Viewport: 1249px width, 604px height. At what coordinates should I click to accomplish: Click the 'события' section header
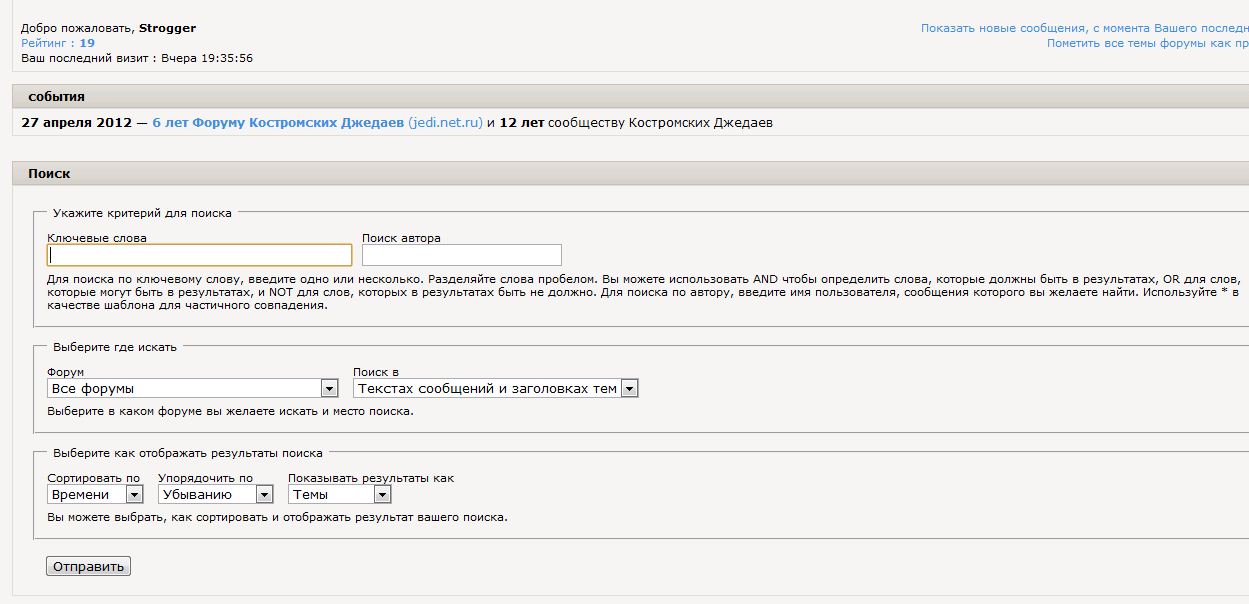[56, 97]
